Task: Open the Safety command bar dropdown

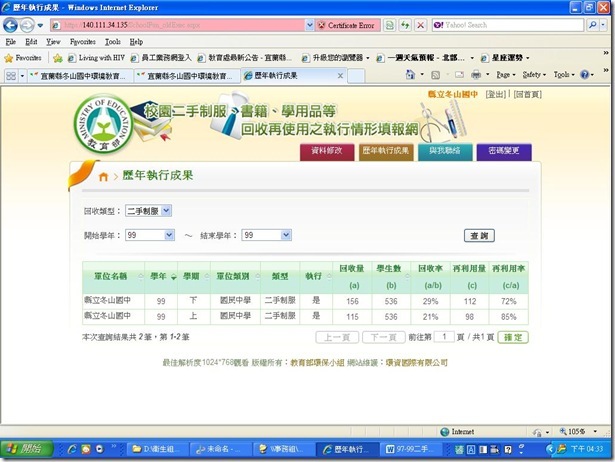Action: click(x=534, y=75)
